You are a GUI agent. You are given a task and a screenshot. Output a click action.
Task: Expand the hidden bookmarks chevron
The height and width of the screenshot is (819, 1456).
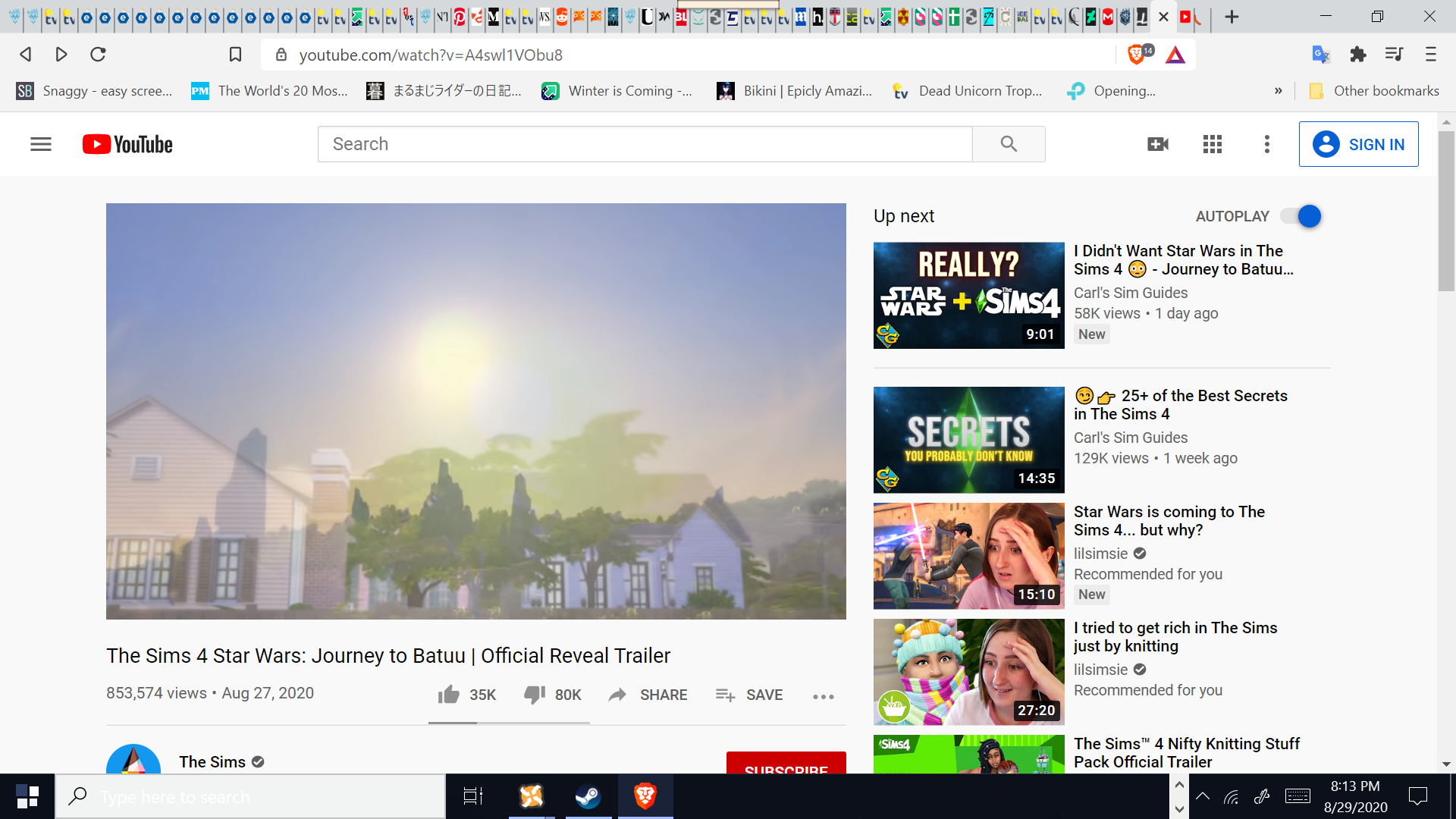[x=1279, y=91]
